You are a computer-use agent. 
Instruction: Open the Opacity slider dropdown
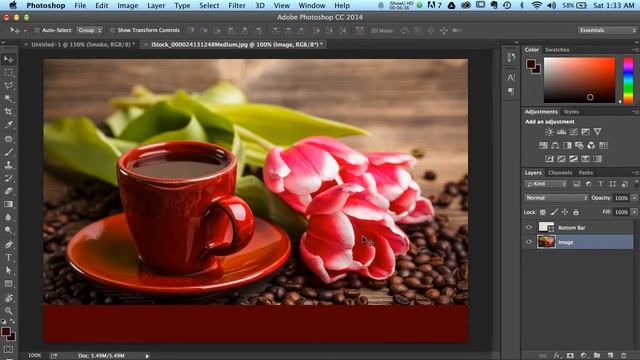pos(634,198)
